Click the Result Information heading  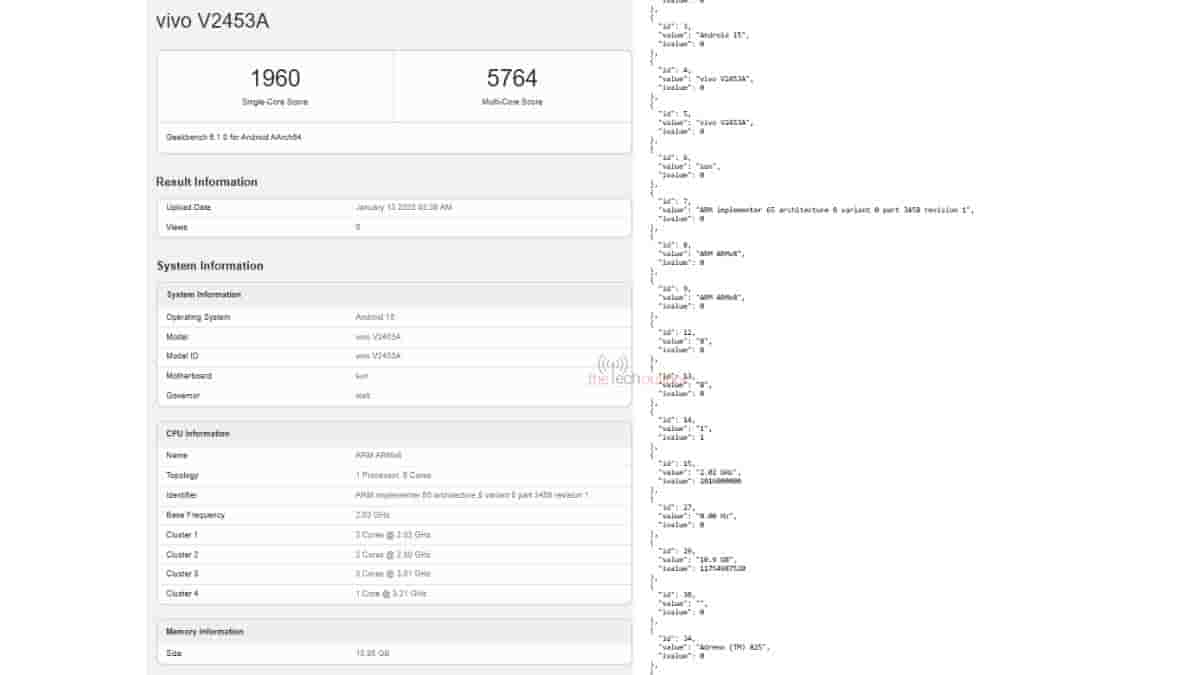click(207, 182)
